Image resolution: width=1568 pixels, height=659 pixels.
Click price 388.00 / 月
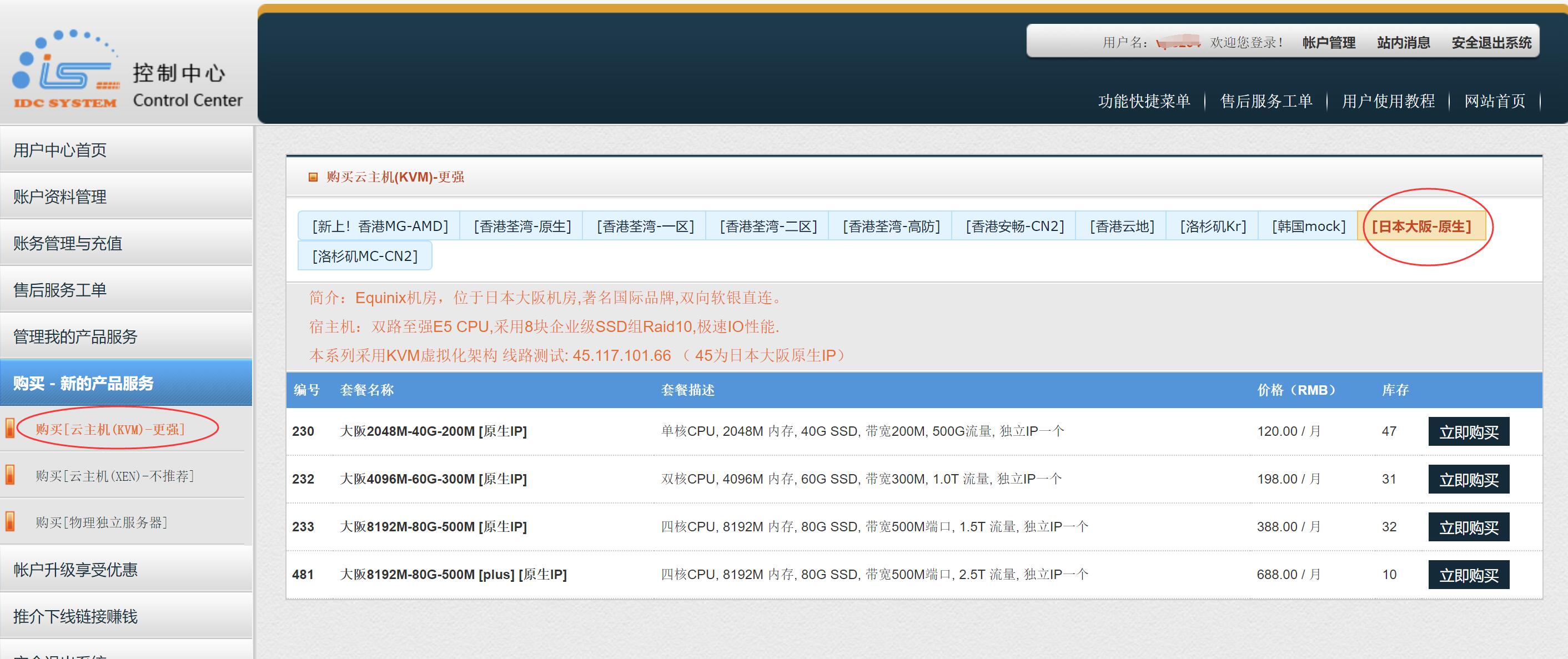[1289, 526]
